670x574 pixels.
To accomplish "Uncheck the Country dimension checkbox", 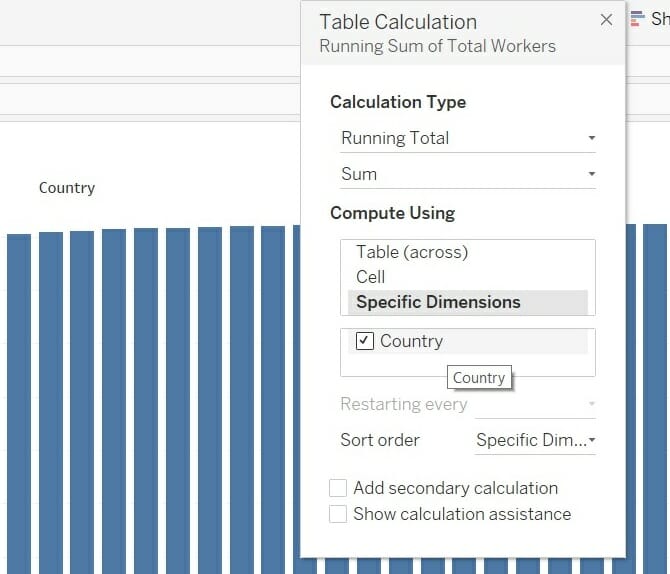I will 365,341.
